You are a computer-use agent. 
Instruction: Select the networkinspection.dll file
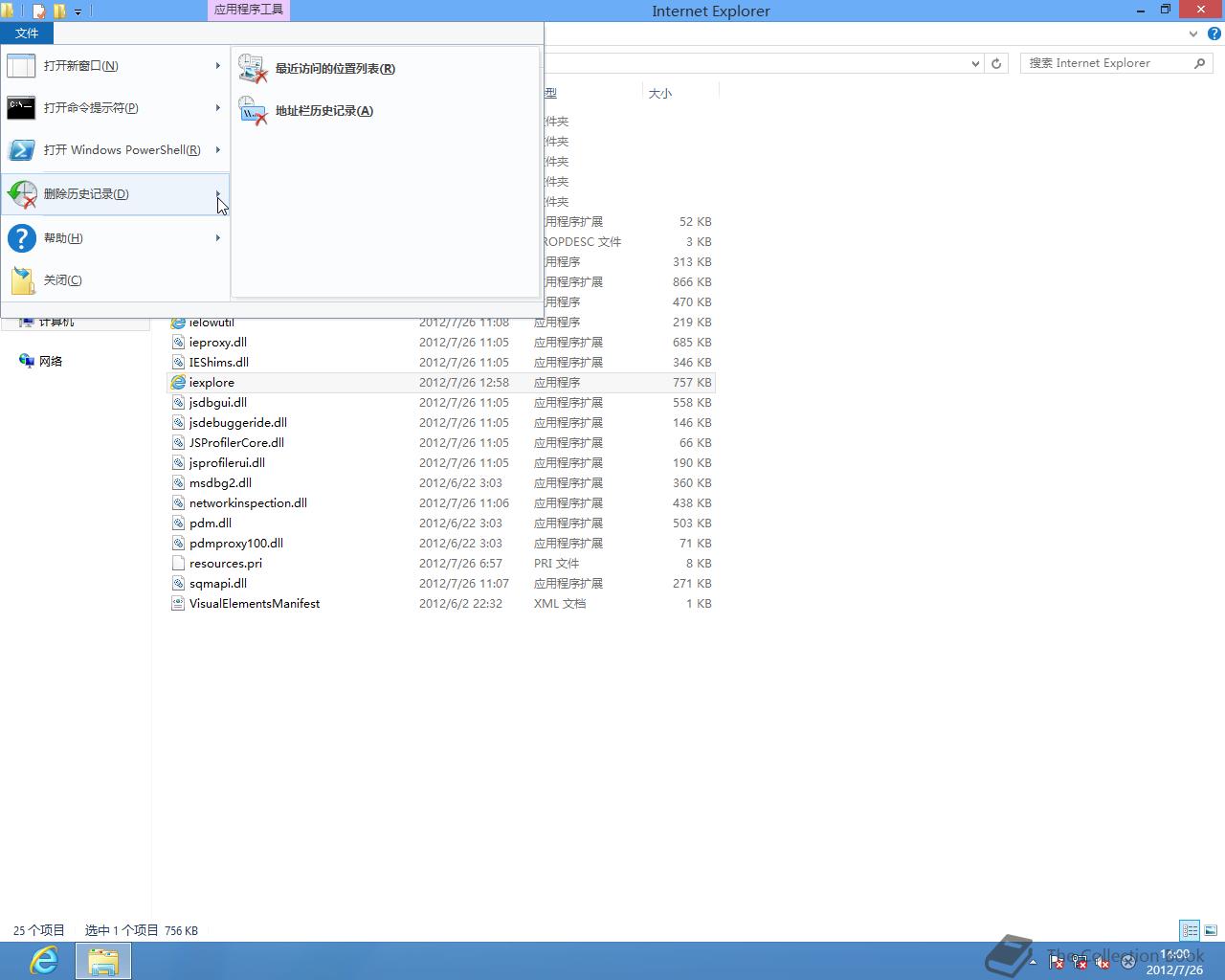tap(248, 502)
